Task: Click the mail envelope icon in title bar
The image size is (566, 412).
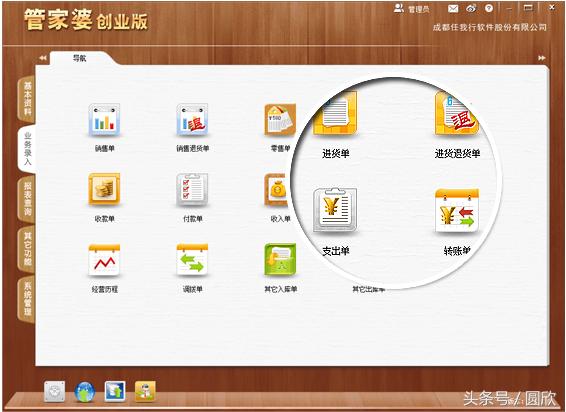Action: pos(453,9)
